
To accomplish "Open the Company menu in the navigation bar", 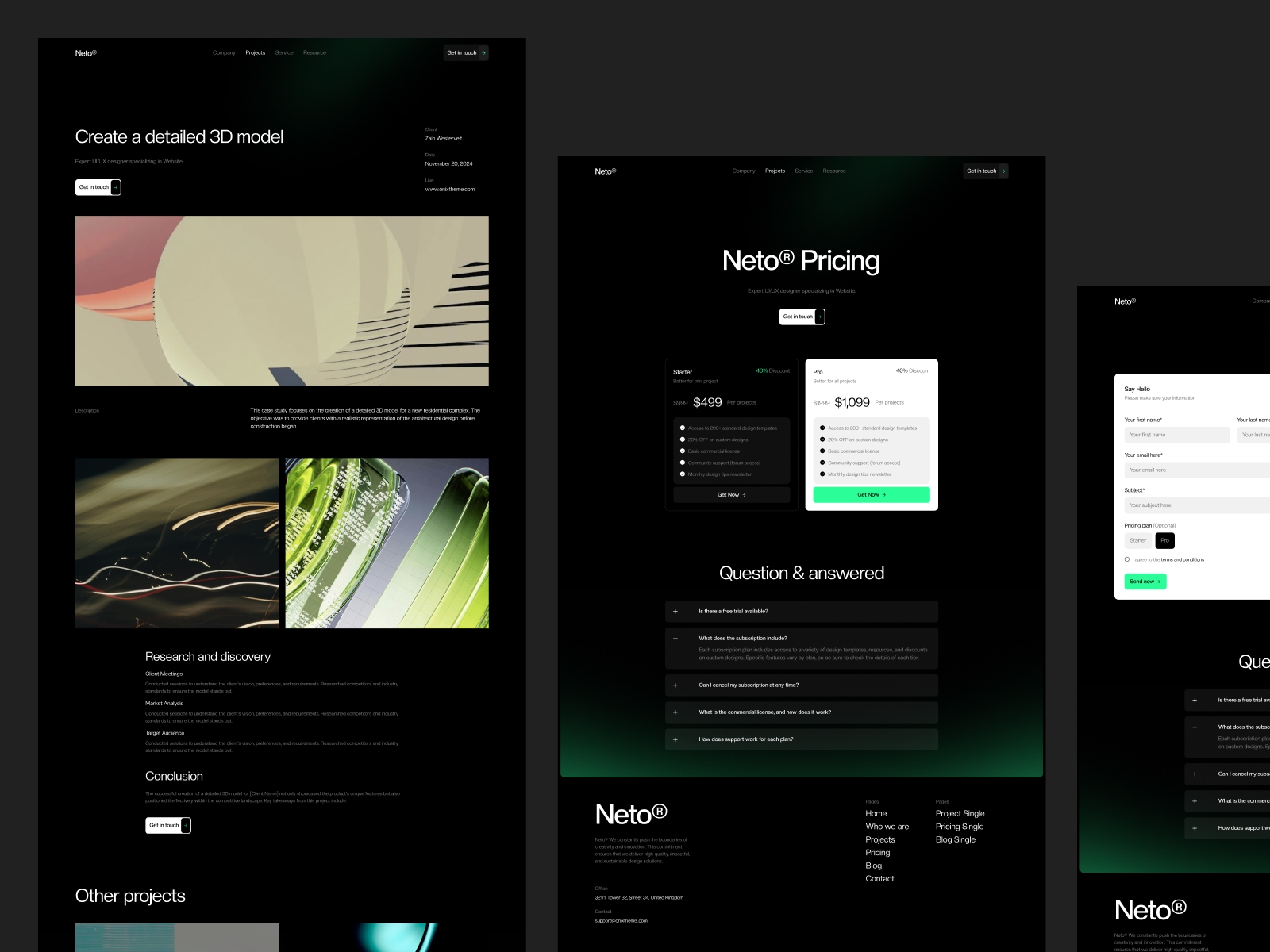I will [744, 171].
